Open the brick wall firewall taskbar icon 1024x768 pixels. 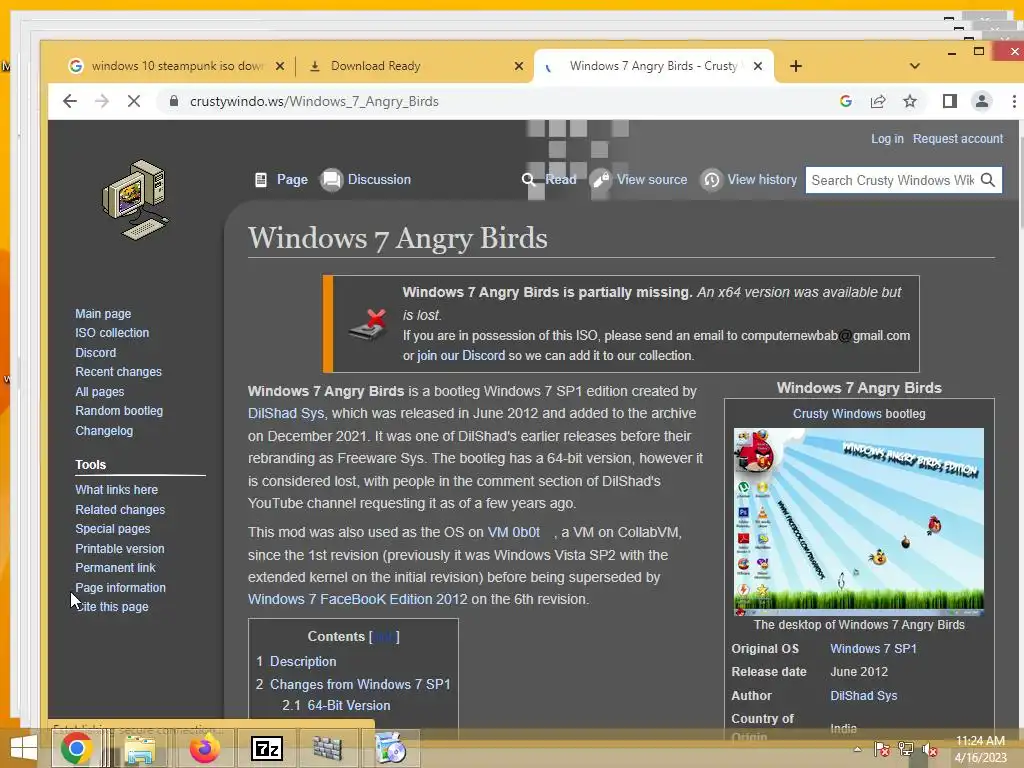pos(327,748)
